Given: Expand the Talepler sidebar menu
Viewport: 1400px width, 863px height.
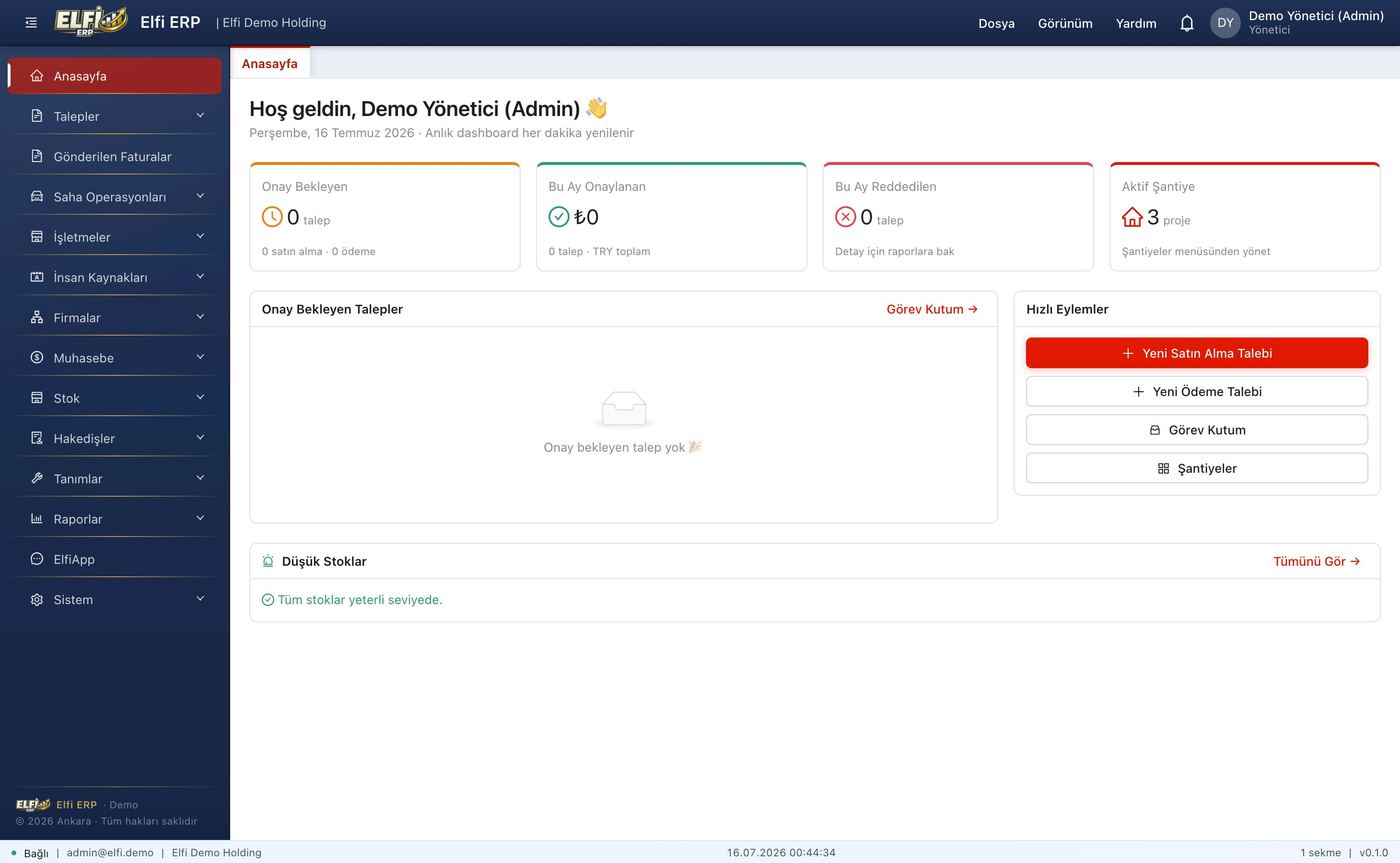Looking at the screenshot, I should (x=115, y=116).
